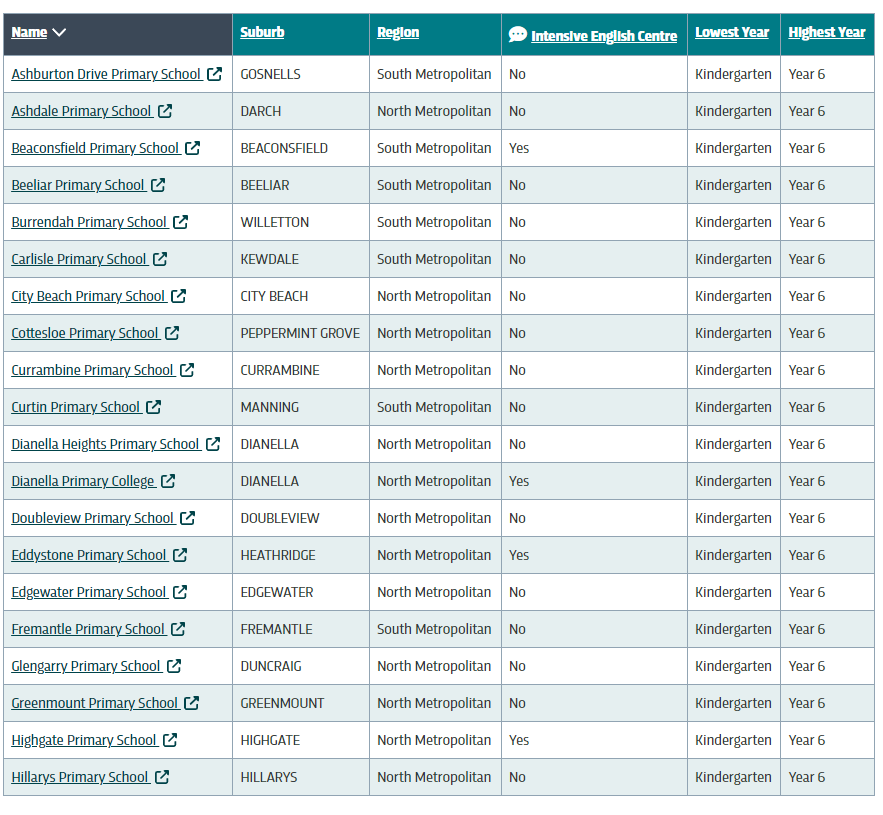Click external link icon beside Carlisle Primary School
883x815 pixels.
point(160,259)
